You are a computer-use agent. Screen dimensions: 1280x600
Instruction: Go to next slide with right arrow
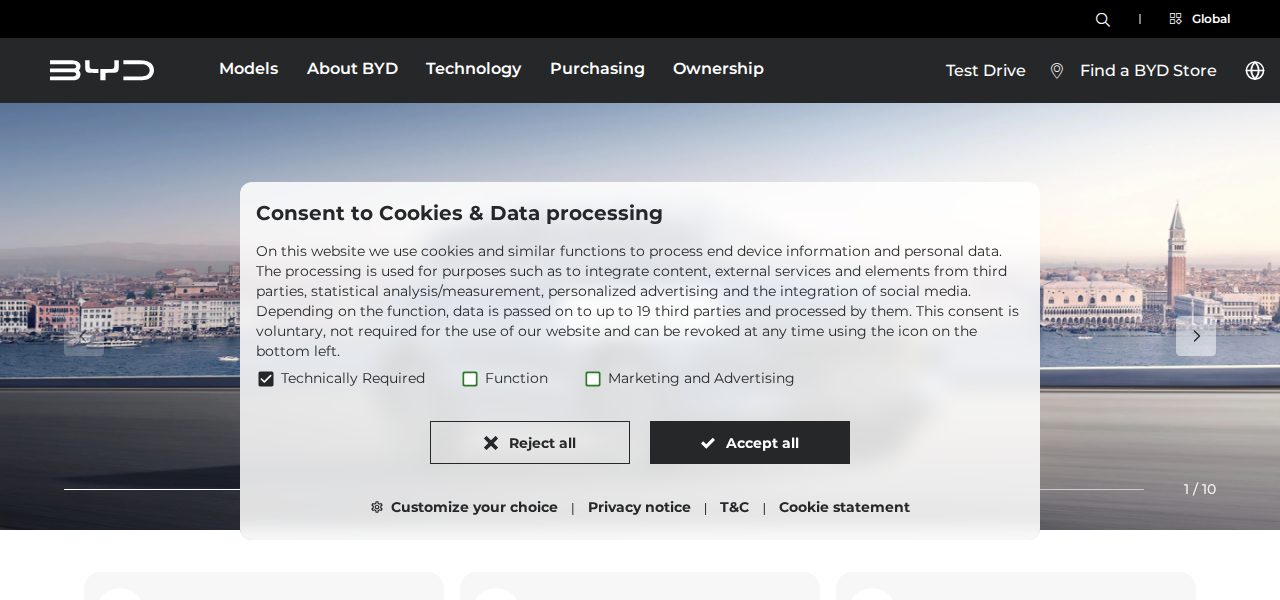point(1196,336)
